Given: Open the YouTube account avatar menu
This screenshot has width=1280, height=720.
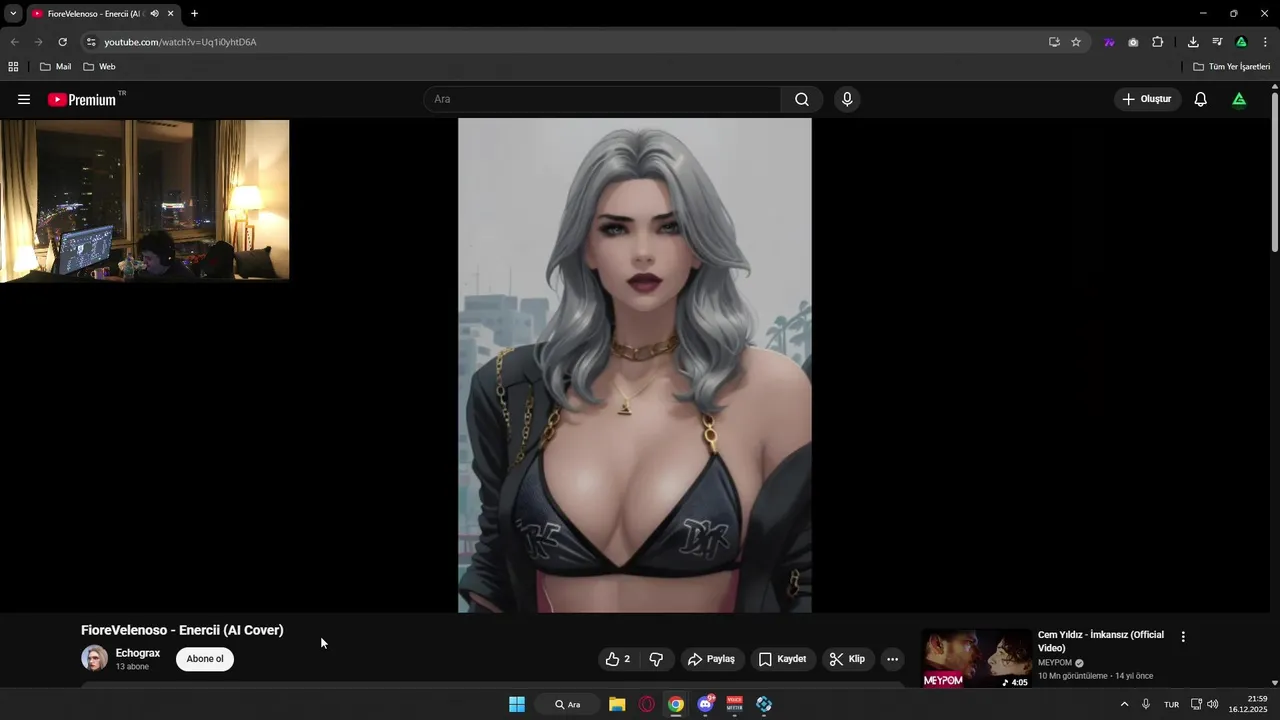Looking at the screenshot, I should click(x=1239, y=99).
